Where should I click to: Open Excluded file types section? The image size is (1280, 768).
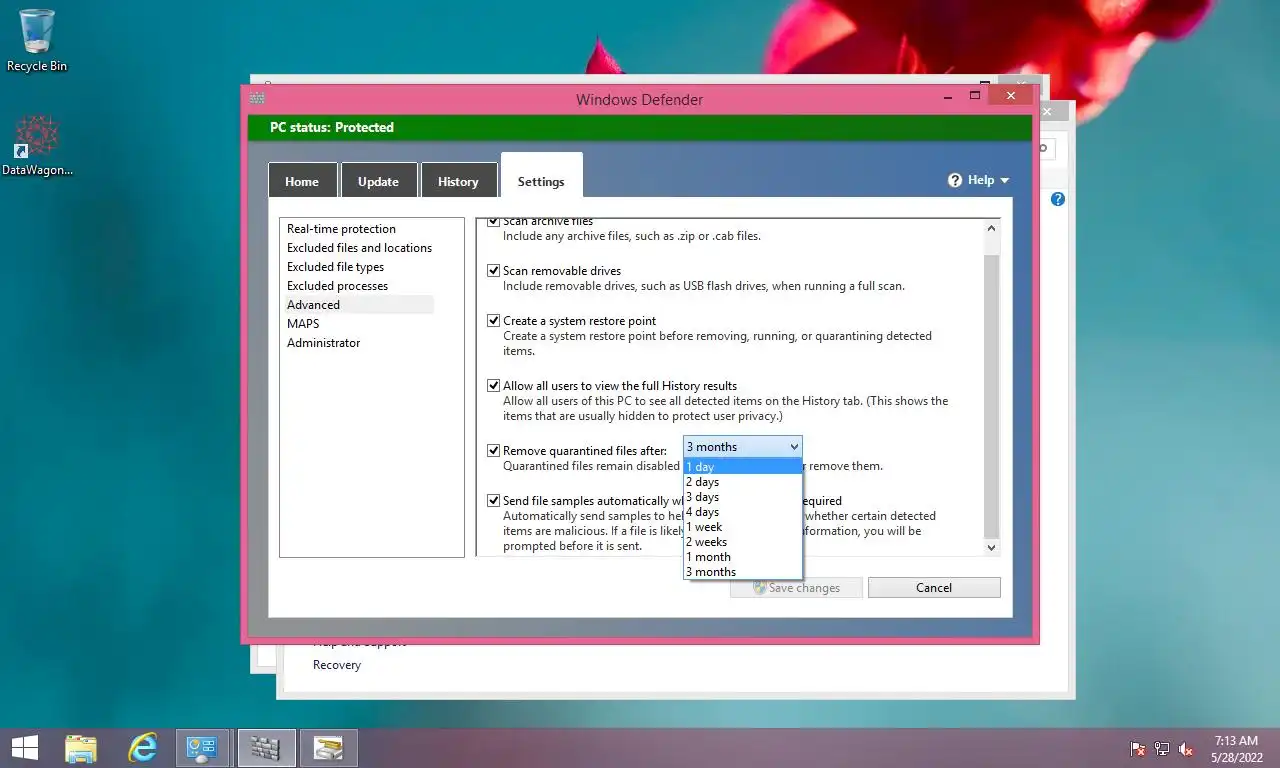click(335, 267)
